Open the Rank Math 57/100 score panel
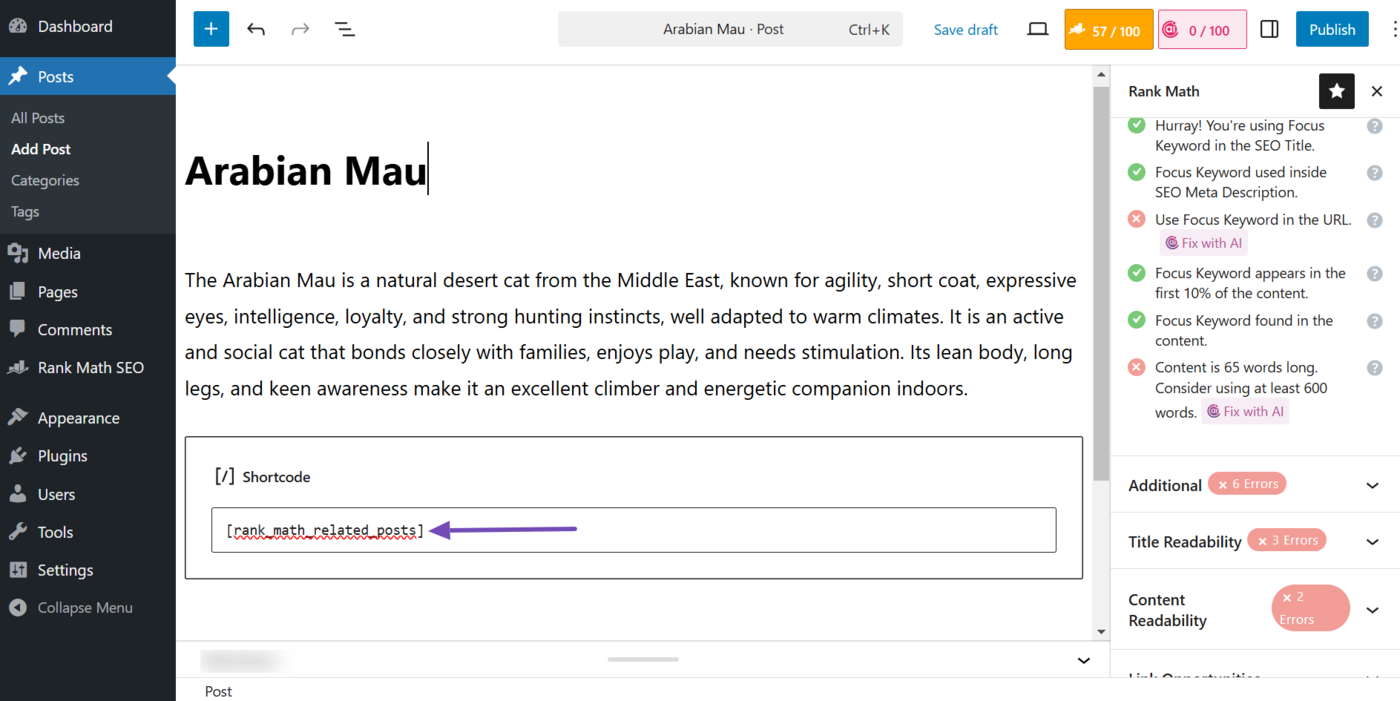Image resolution: width=1400 pixels, height=701 pixels. (1108, 29)
